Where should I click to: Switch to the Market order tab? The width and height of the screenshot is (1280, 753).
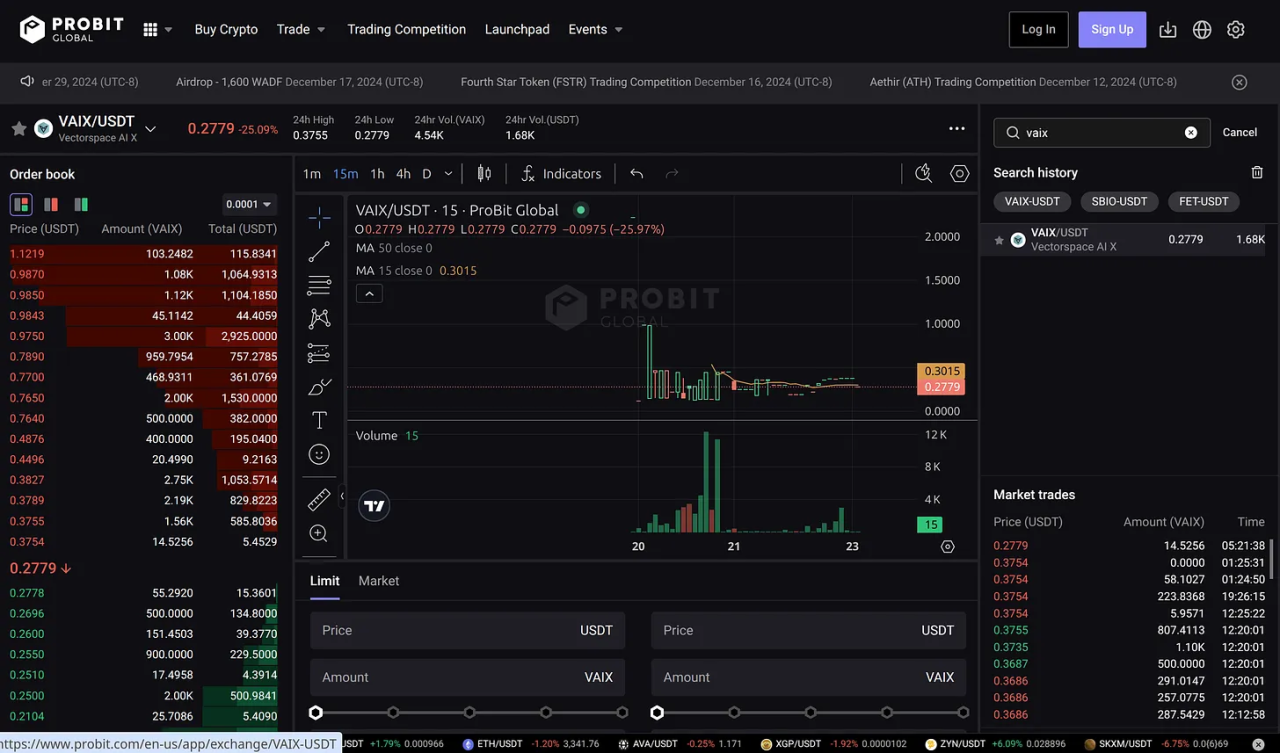(x=378, y=581)
